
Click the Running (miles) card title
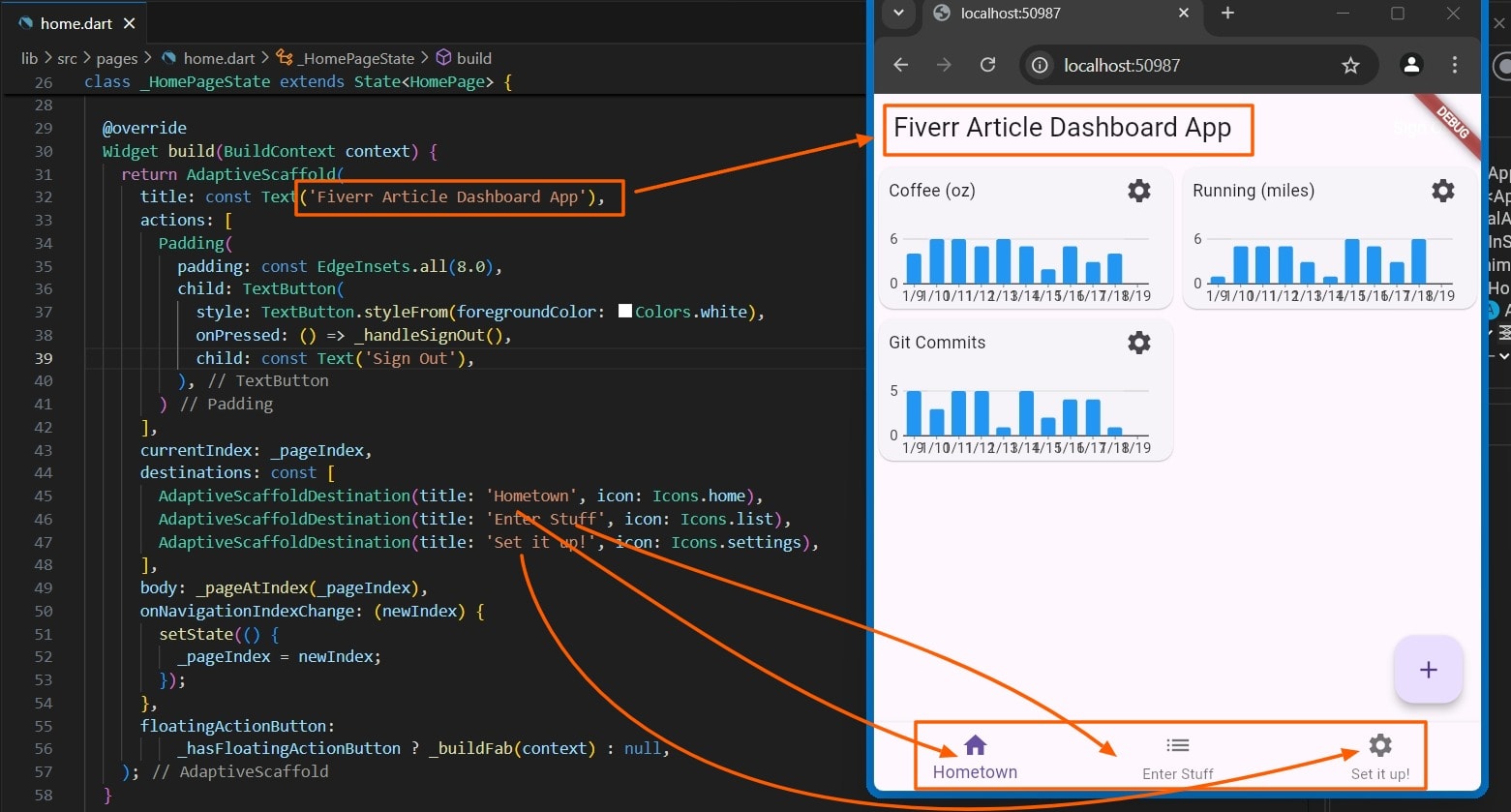coord(1254,191)
